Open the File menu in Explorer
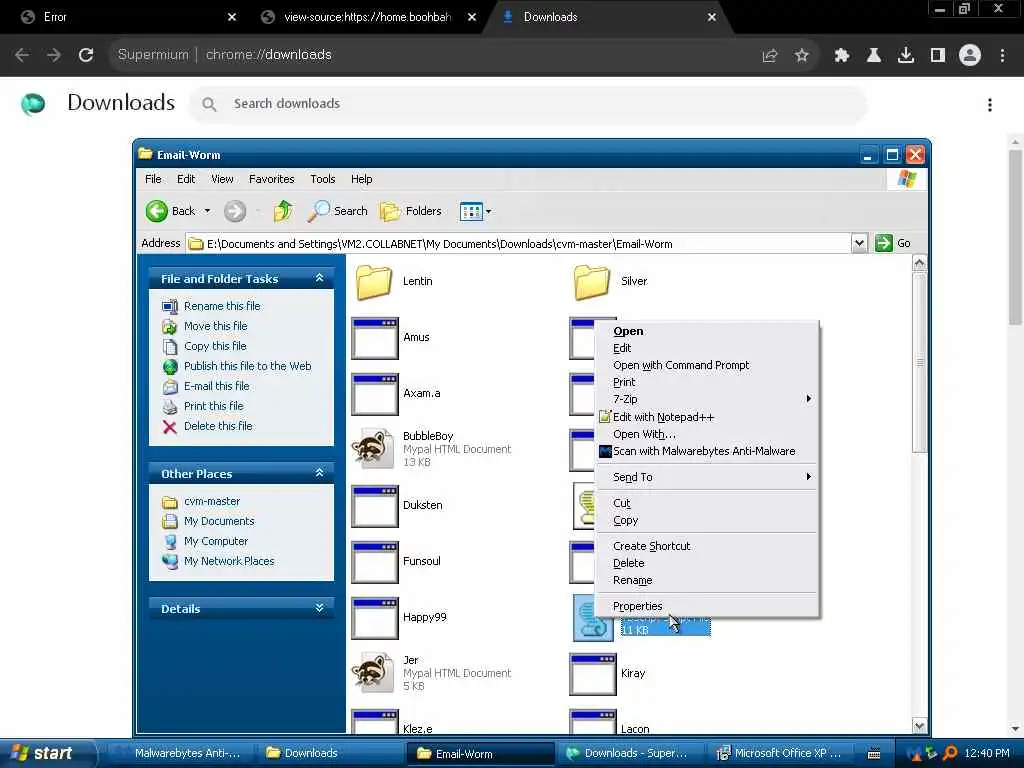The image size is (1024, 768). (x=153, y=179)
